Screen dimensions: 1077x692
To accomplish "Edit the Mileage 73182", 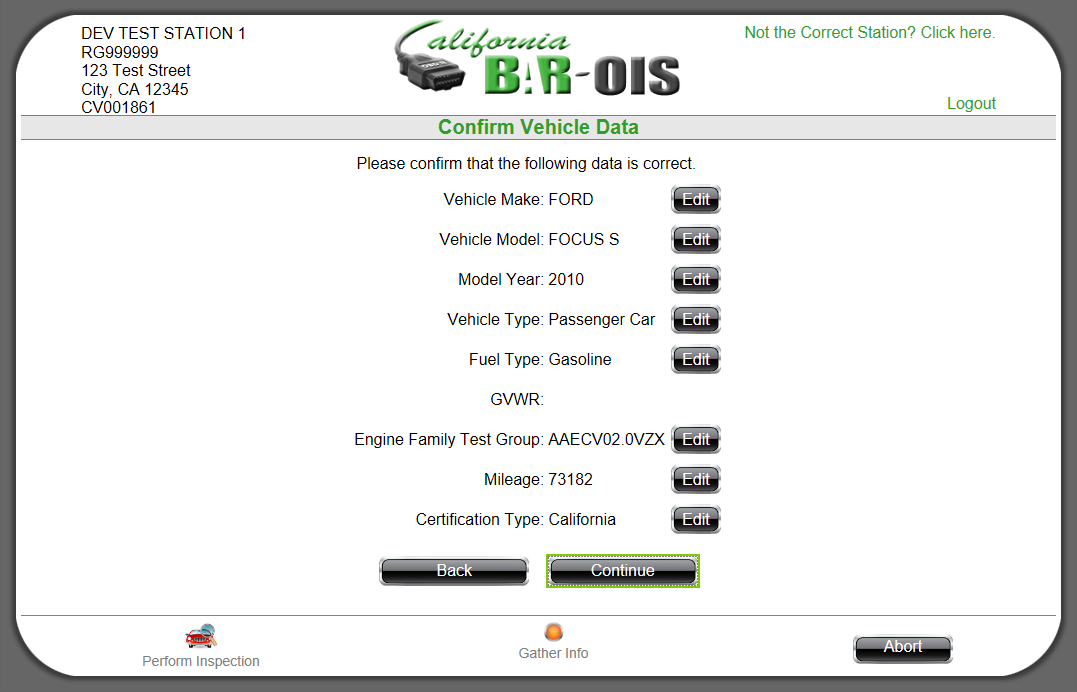I will pyautogui.click(x=696, y=480).
